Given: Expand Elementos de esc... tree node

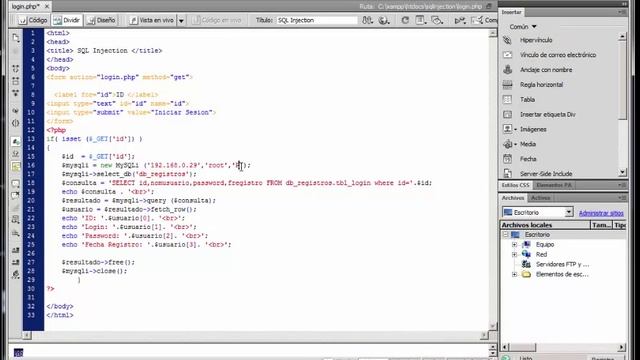Looking at the screenshot, I should click(x=514, y=274).
